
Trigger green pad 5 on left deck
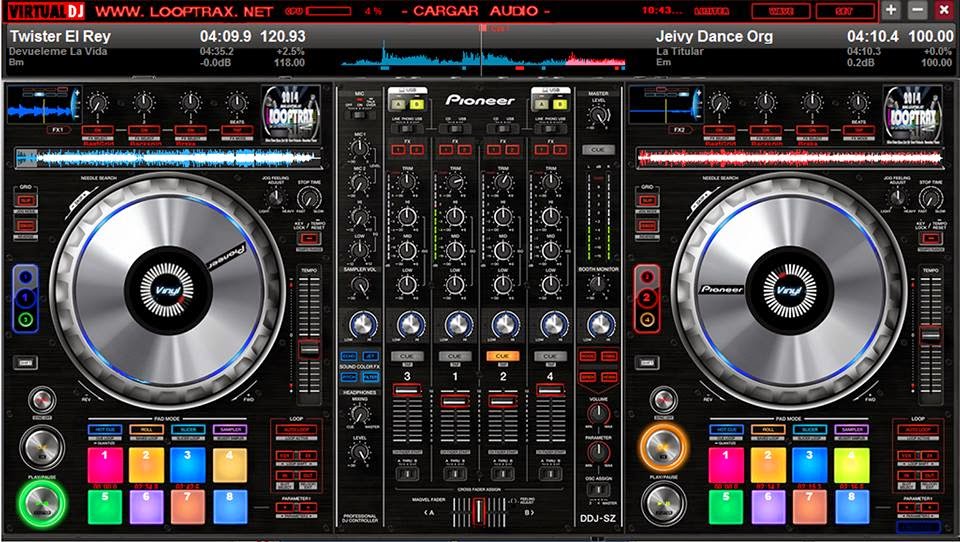105,507
